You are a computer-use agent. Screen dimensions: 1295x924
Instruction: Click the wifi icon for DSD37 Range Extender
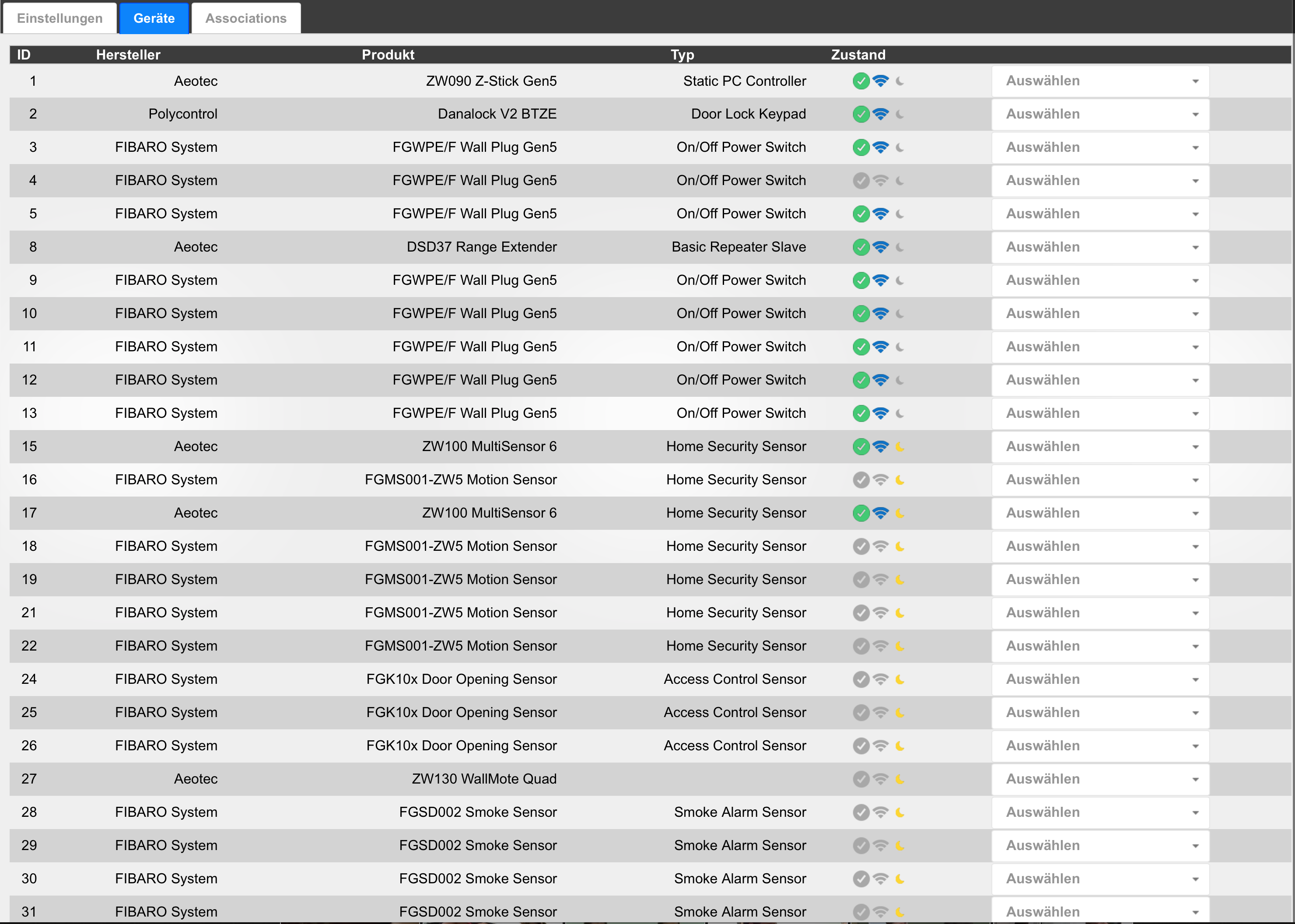click(x=880, y=248)
